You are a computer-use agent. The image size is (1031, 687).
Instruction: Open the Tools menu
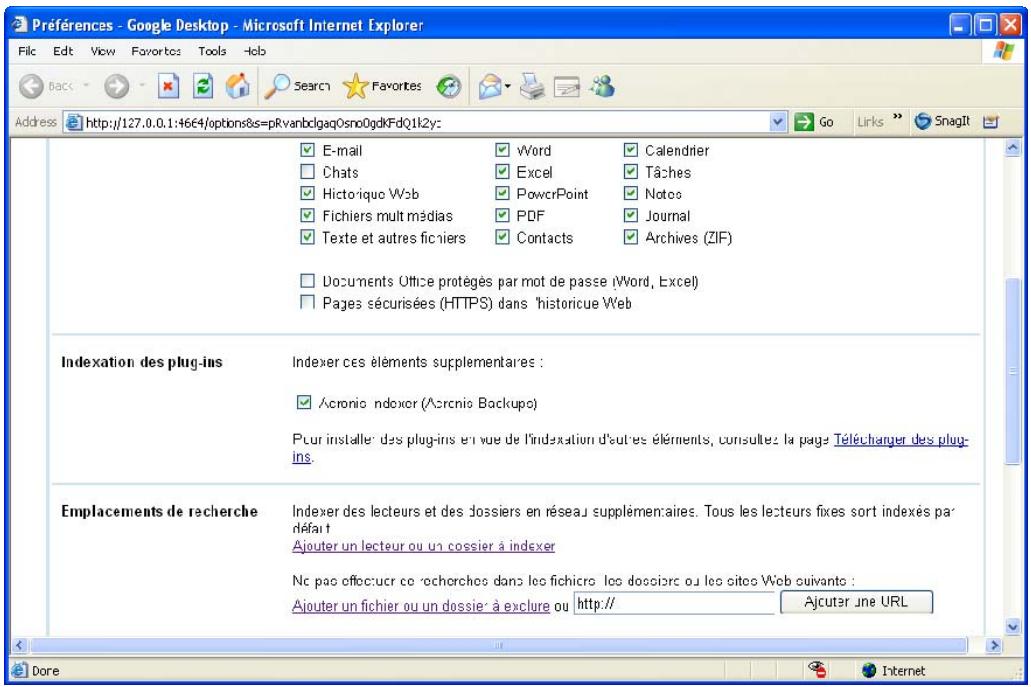(212, 51)
